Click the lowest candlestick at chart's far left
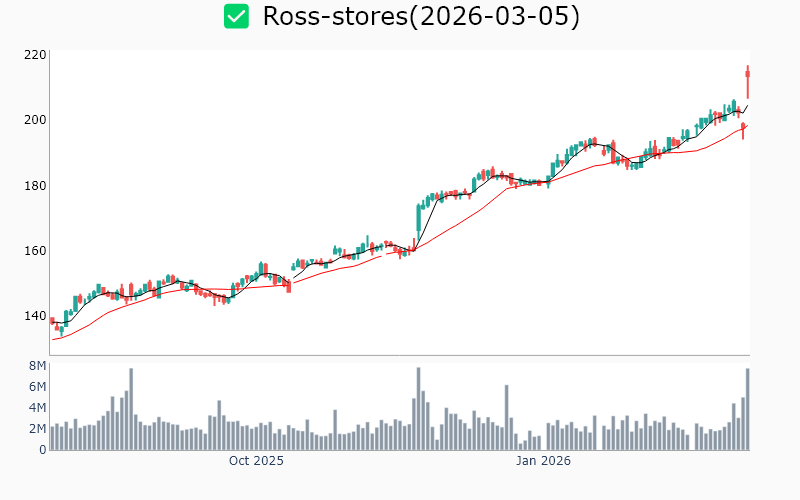This screenshot has width=800, height=500. [x=61, y=330]
